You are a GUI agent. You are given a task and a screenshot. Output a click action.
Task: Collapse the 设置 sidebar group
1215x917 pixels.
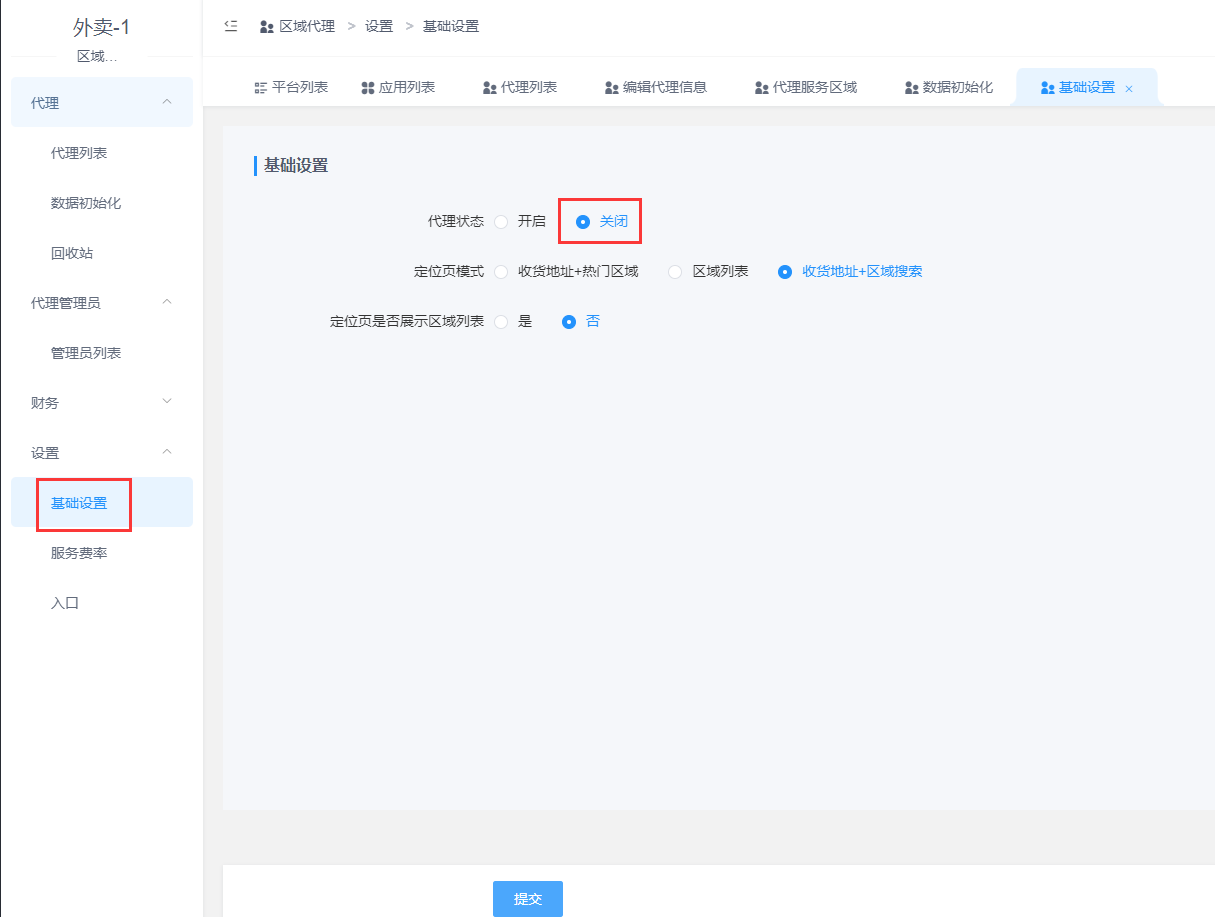click(x=102, y=452)
